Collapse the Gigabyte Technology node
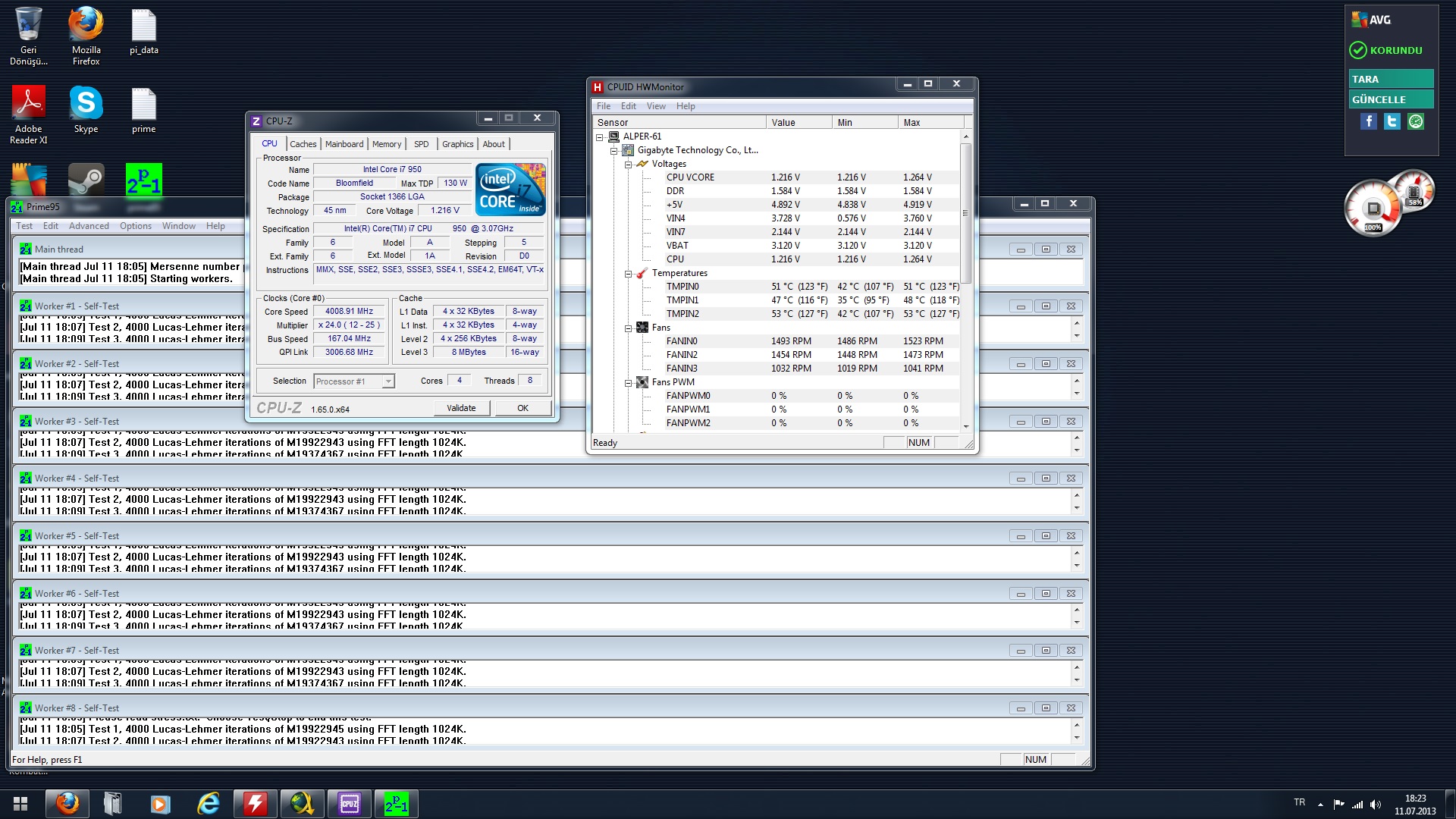1456x819 pixels. (613, 151)
